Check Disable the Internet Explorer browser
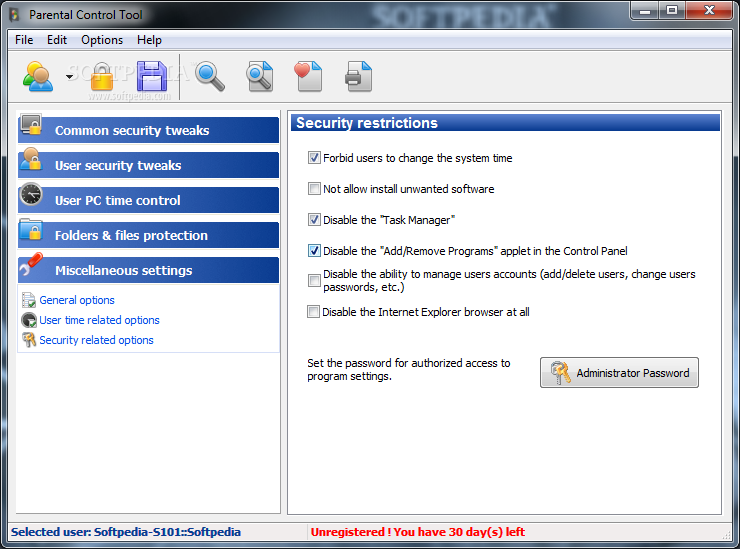The height and width of the screenshot is (549, 740). [313, 312]
